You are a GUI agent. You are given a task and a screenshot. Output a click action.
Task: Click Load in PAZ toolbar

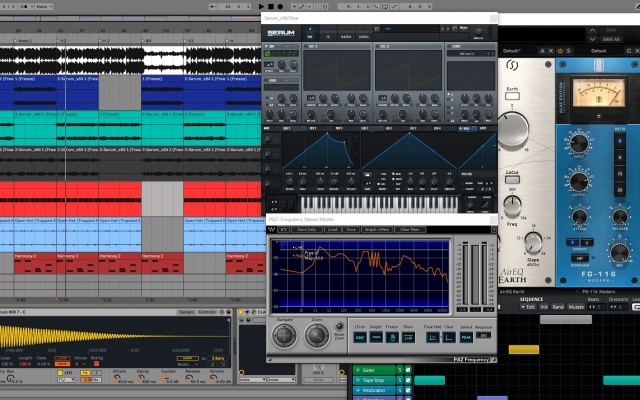point(332,230)
